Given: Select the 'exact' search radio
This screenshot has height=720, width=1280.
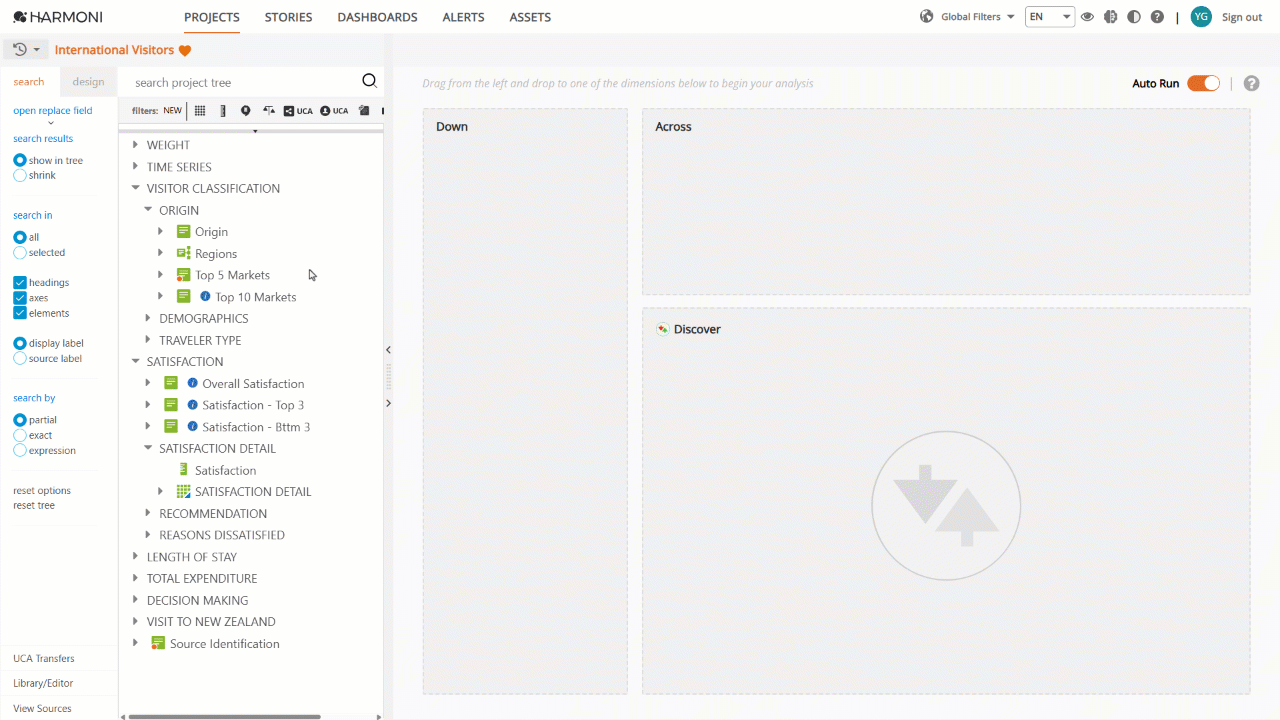Looking at the screenshot, I should (x=20, y=435).
